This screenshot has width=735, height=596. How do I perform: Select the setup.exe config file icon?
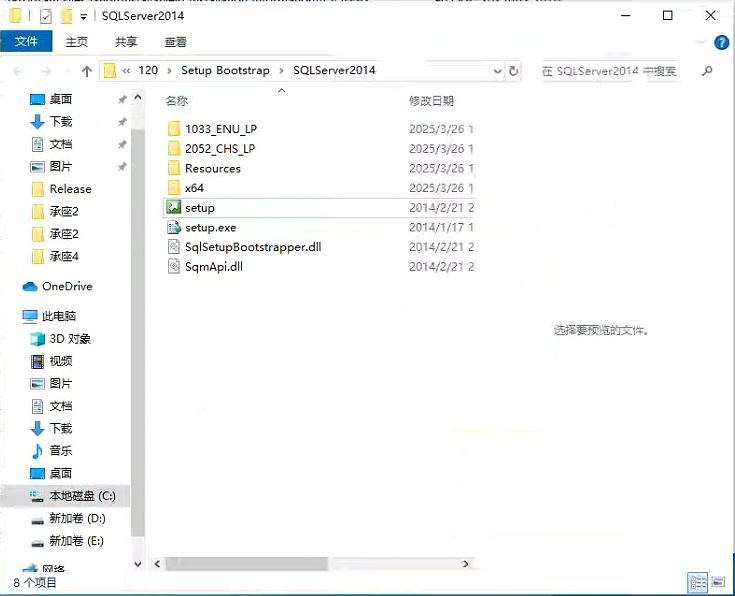pos(174,227)
